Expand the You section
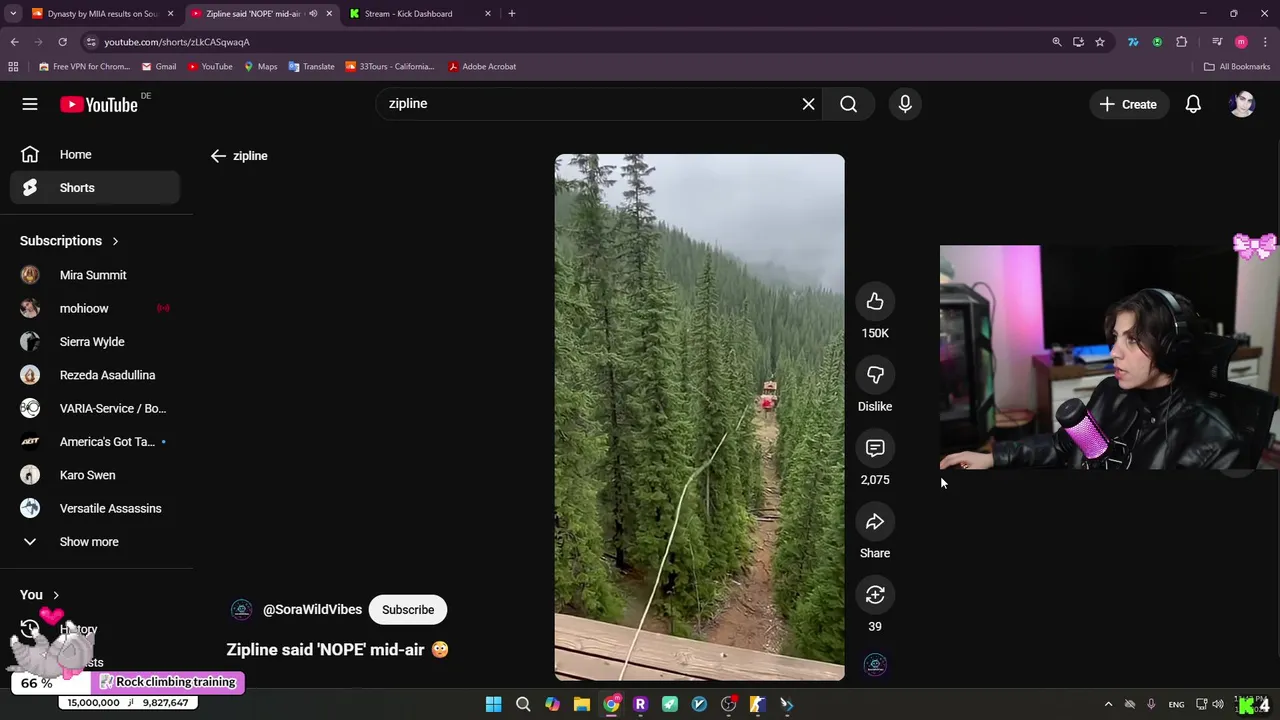The height and width of the screenshot is (720, 1280). (40, 595)
